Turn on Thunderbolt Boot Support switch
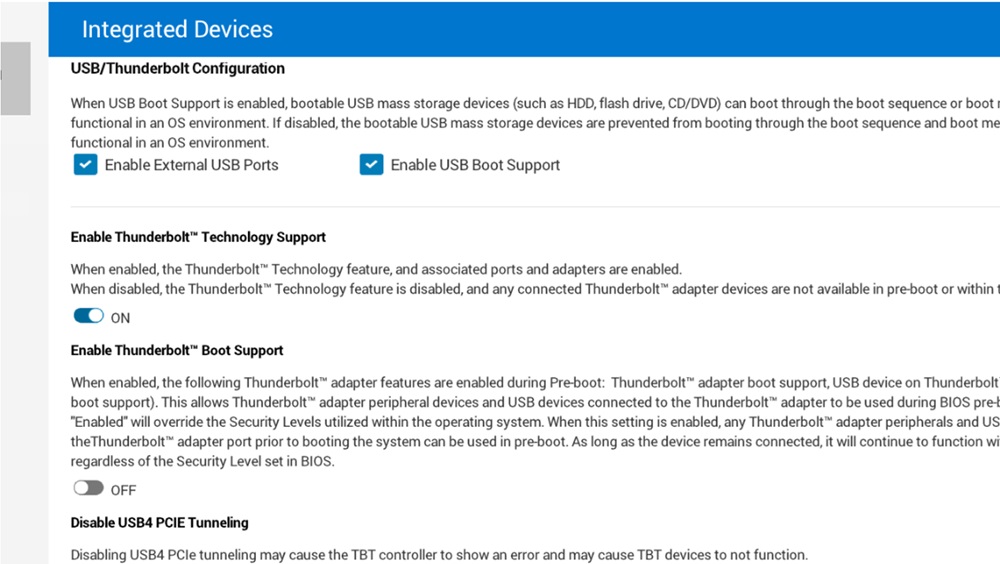The image size is (1000, 564). click(x=88, y=488)
